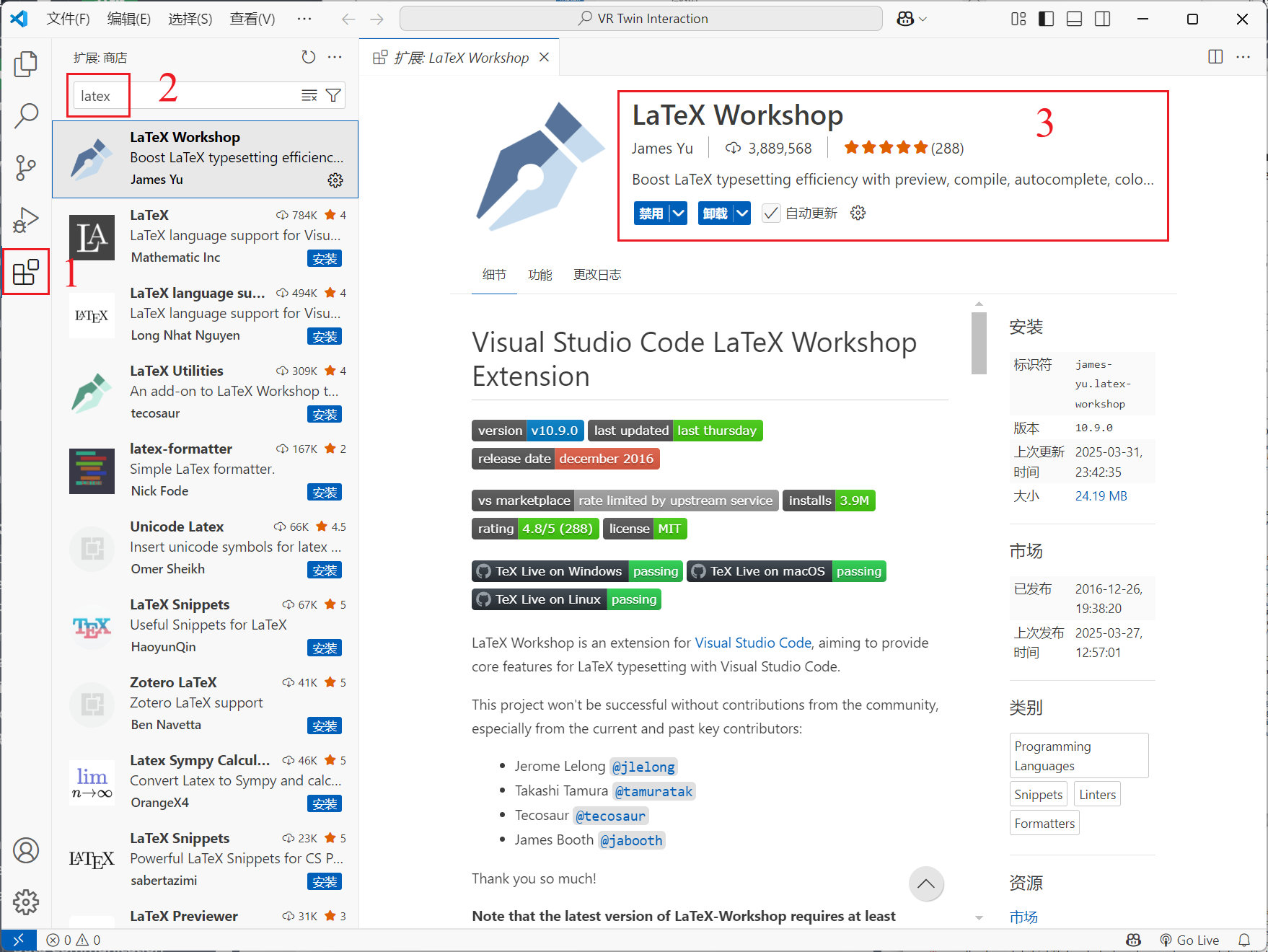Open the Accounts menu icon

click(x=26, y=850)
